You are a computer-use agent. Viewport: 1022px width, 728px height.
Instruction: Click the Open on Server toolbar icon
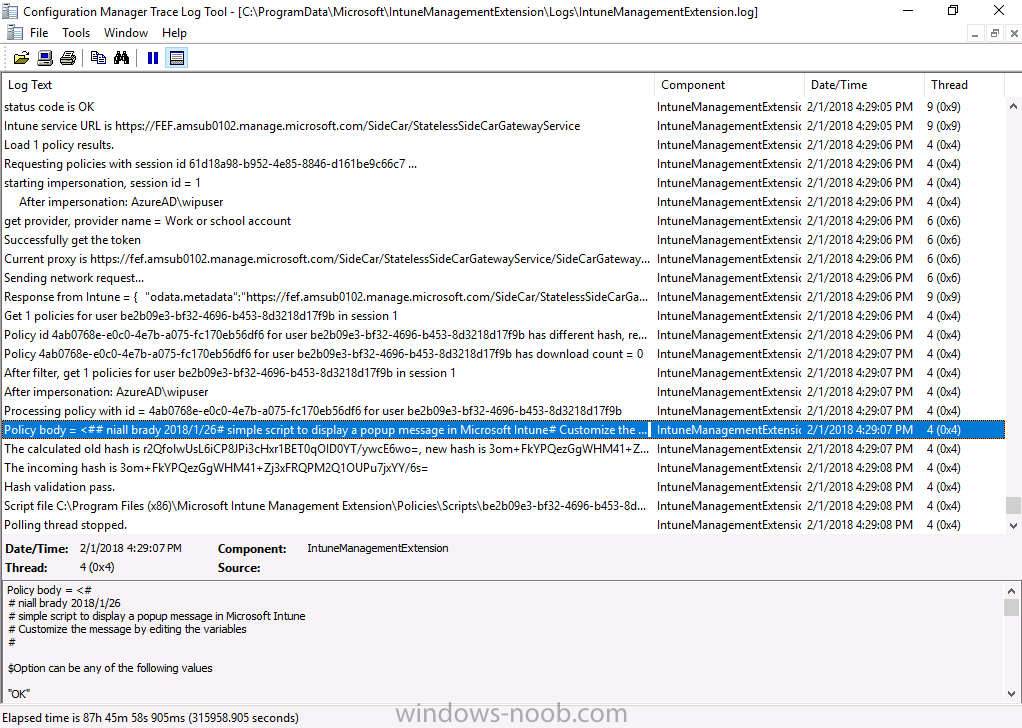(x=45, y=58)
